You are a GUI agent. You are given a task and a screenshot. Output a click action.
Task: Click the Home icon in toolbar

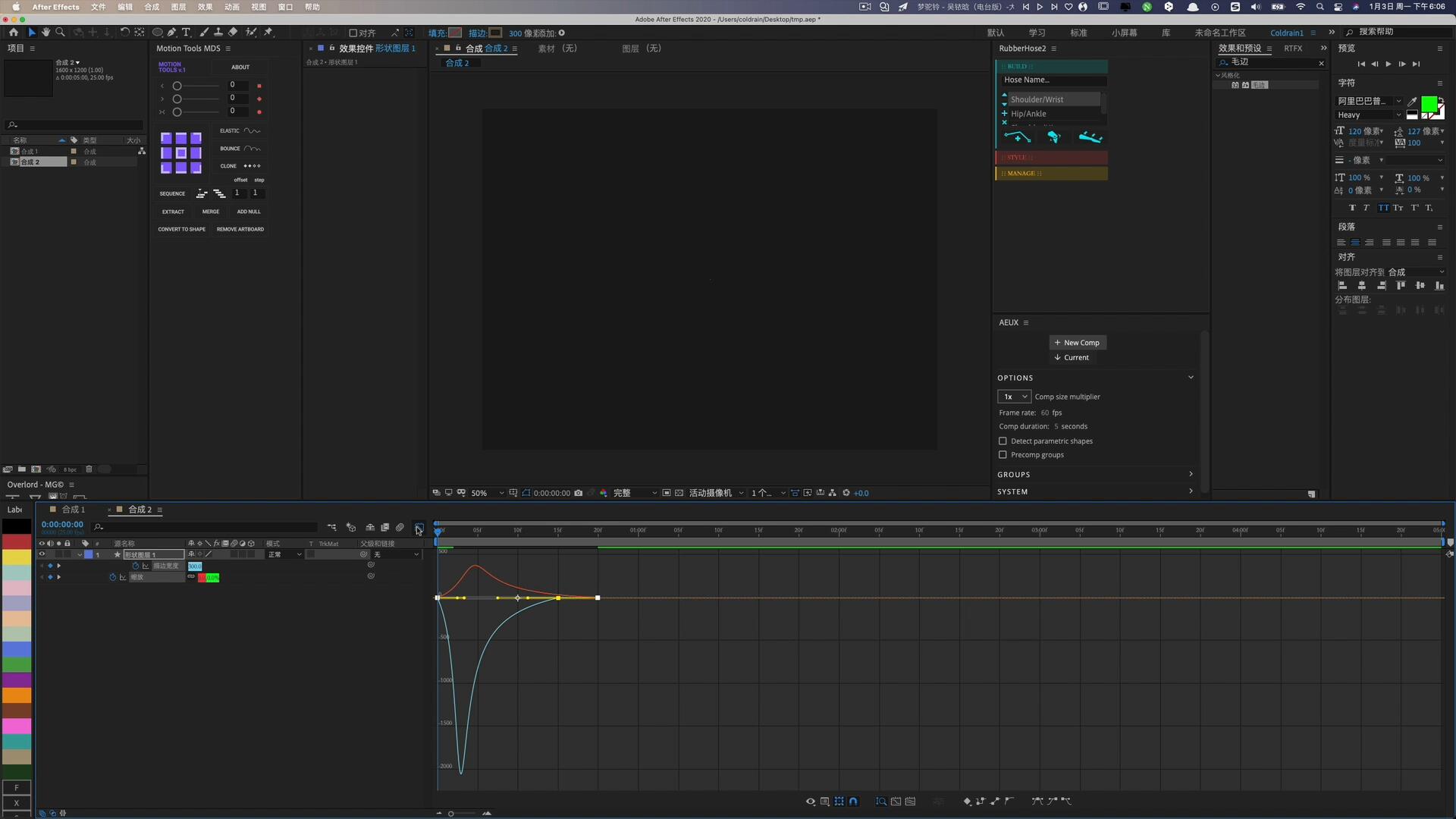pos(14,33)
